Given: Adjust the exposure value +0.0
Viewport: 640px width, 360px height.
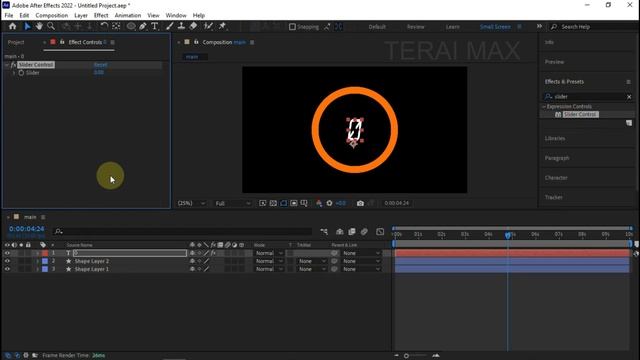Looking at the screenshot, I should pyautogui.click(x=340, y=203).
